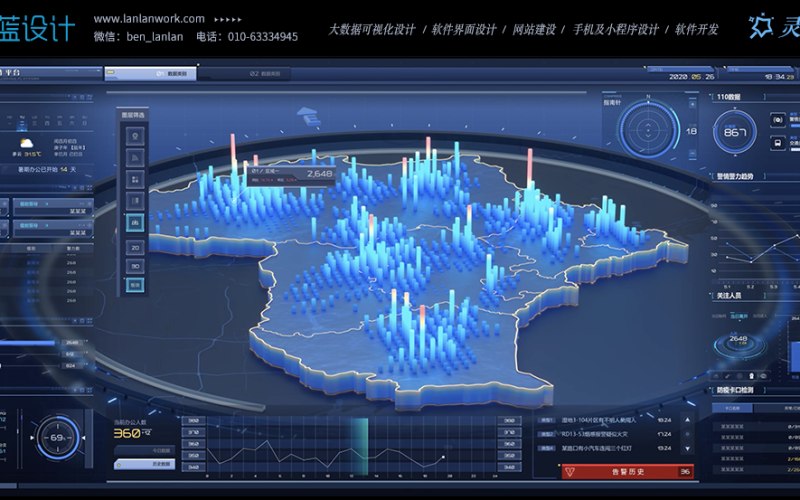The width and height of the screenshot is (800, 500).
Task: Toggle the highlighted bar-chart layer button
Action: 135,222
